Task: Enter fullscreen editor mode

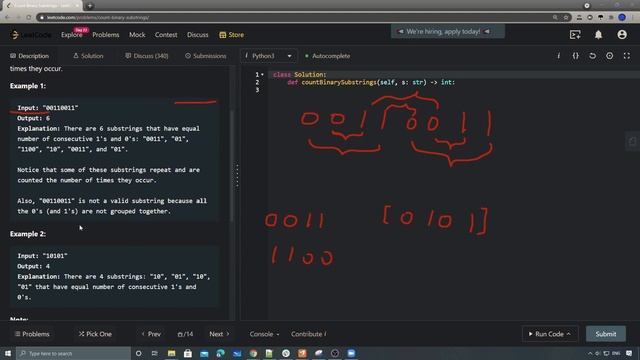Action: click(627, 56)
